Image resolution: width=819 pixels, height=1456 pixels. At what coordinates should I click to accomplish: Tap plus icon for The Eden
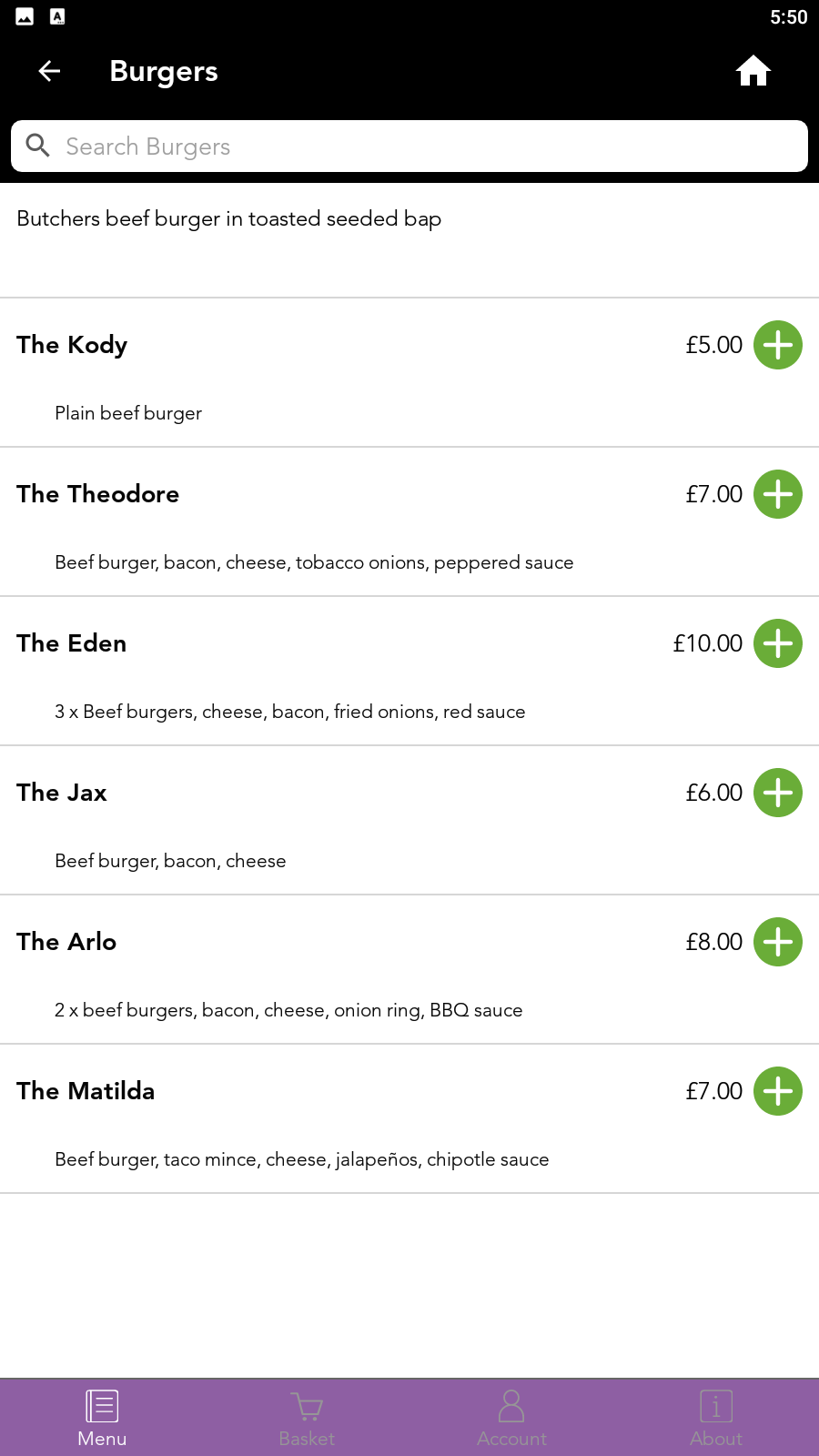pos(778,643)
